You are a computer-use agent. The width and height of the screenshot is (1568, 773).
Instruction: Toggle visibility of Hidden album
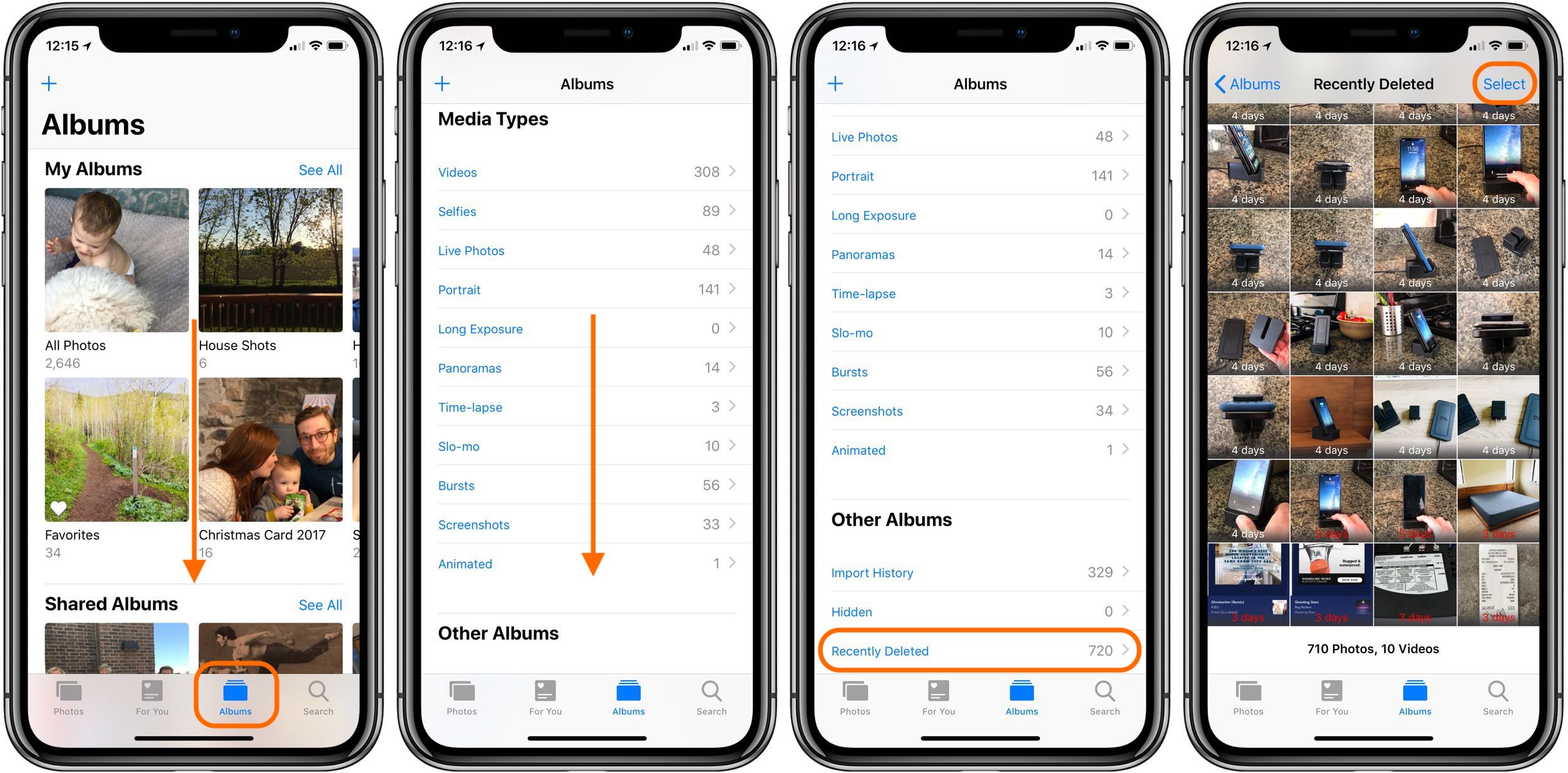[x=979, y=613]
